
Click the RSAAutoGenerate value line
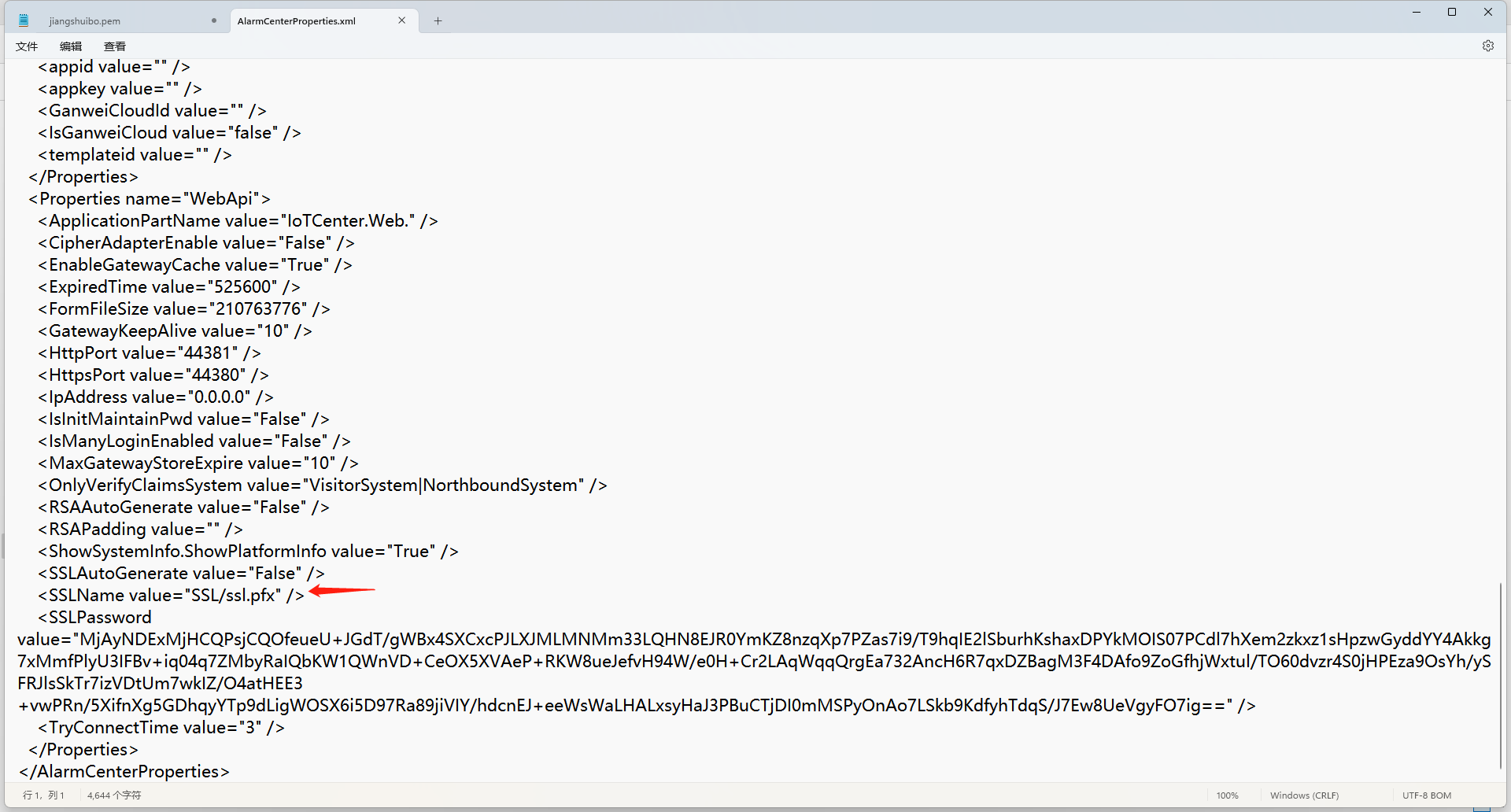pos(183,507)
